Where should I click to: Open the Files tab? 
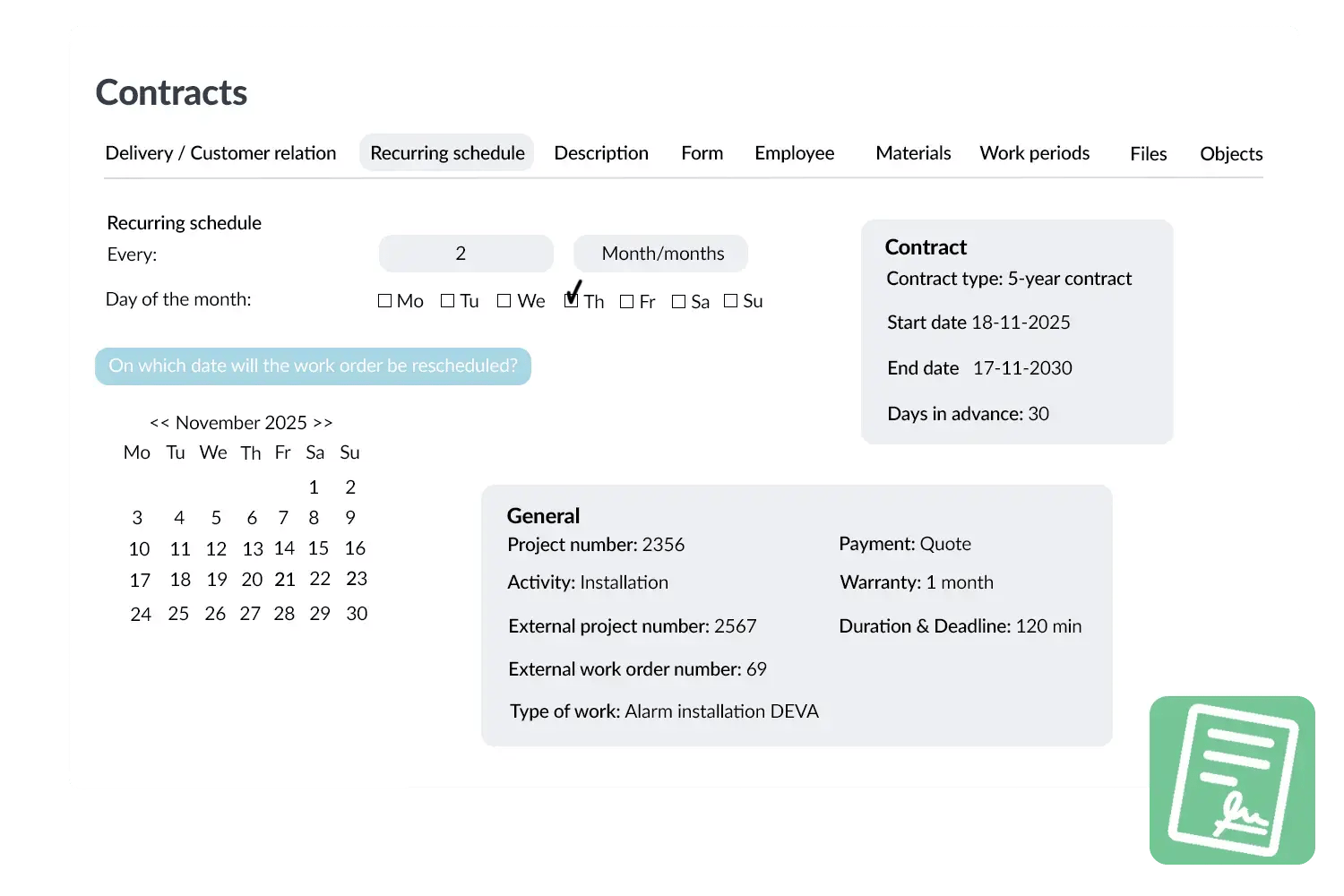coord(1148,154)
